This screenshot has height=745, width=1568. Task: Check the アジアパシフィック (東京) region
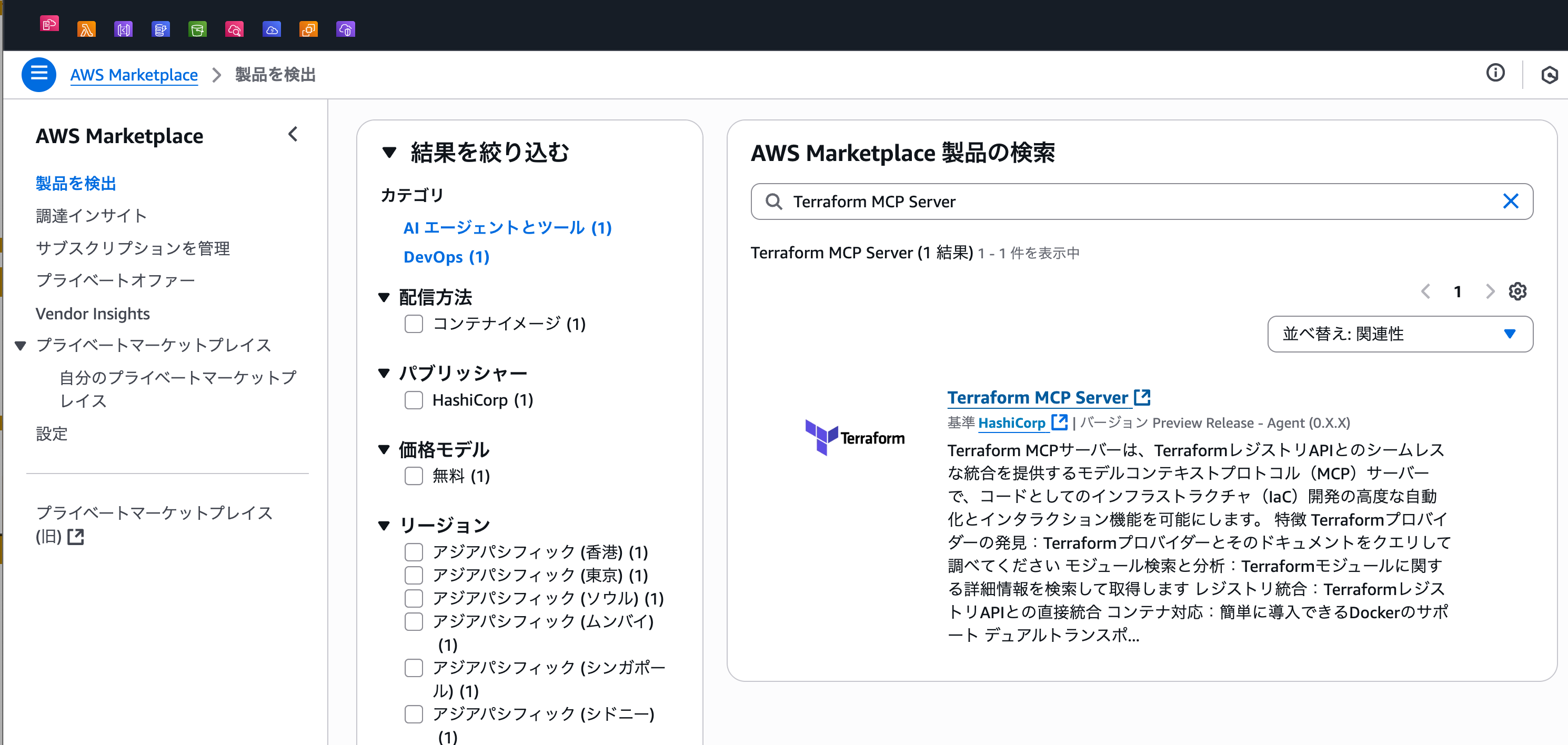pos(414,575)
